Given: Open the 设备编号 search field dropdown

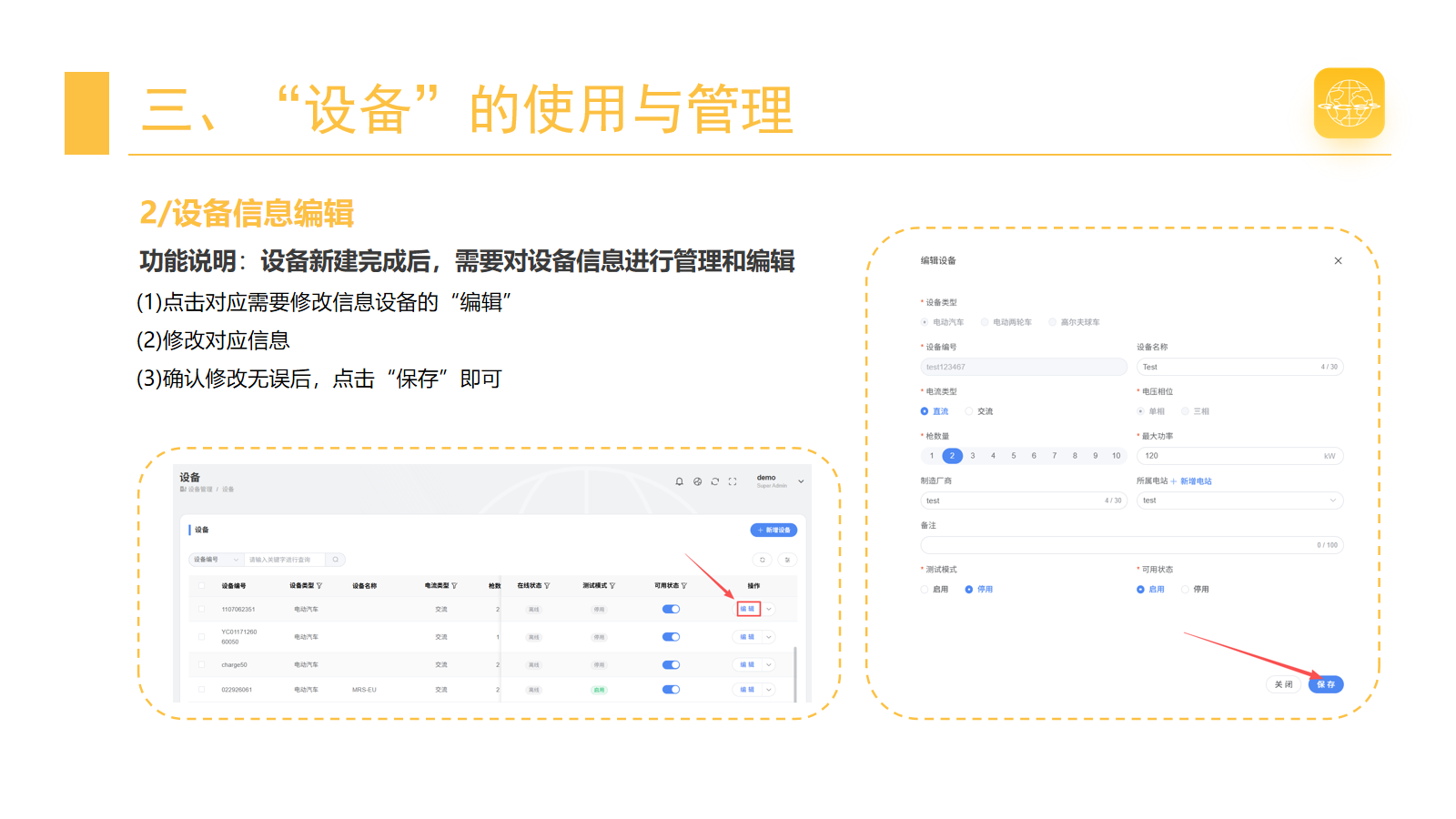Looking at the screenshot, I should pos(216,560).
